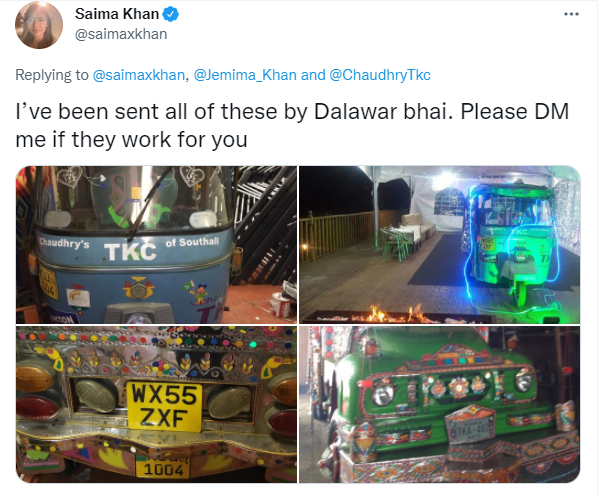Click the white TKC lettering on the rickshaw
Viewport: 598px width, 498px height.
point(130,252)
